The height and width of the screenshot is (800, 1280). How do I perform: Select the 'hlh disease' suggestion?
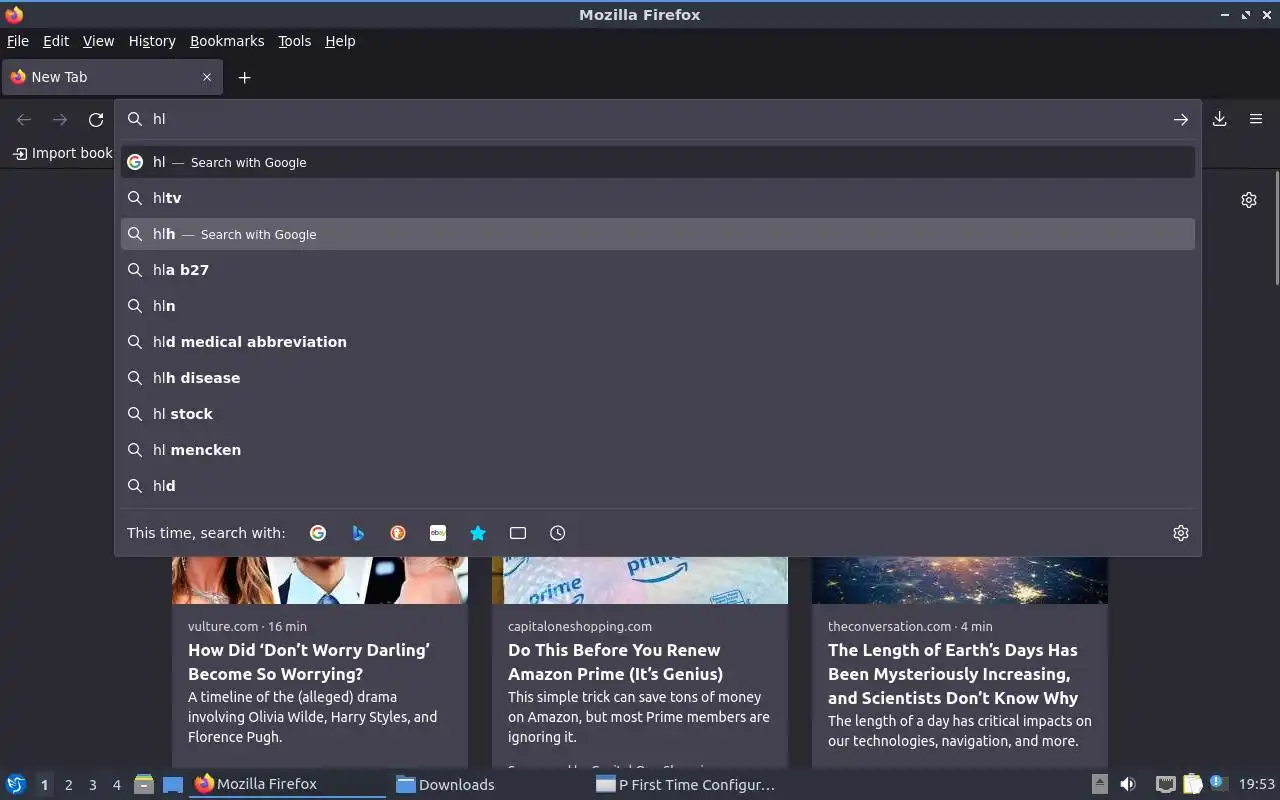tap(658, 378)
